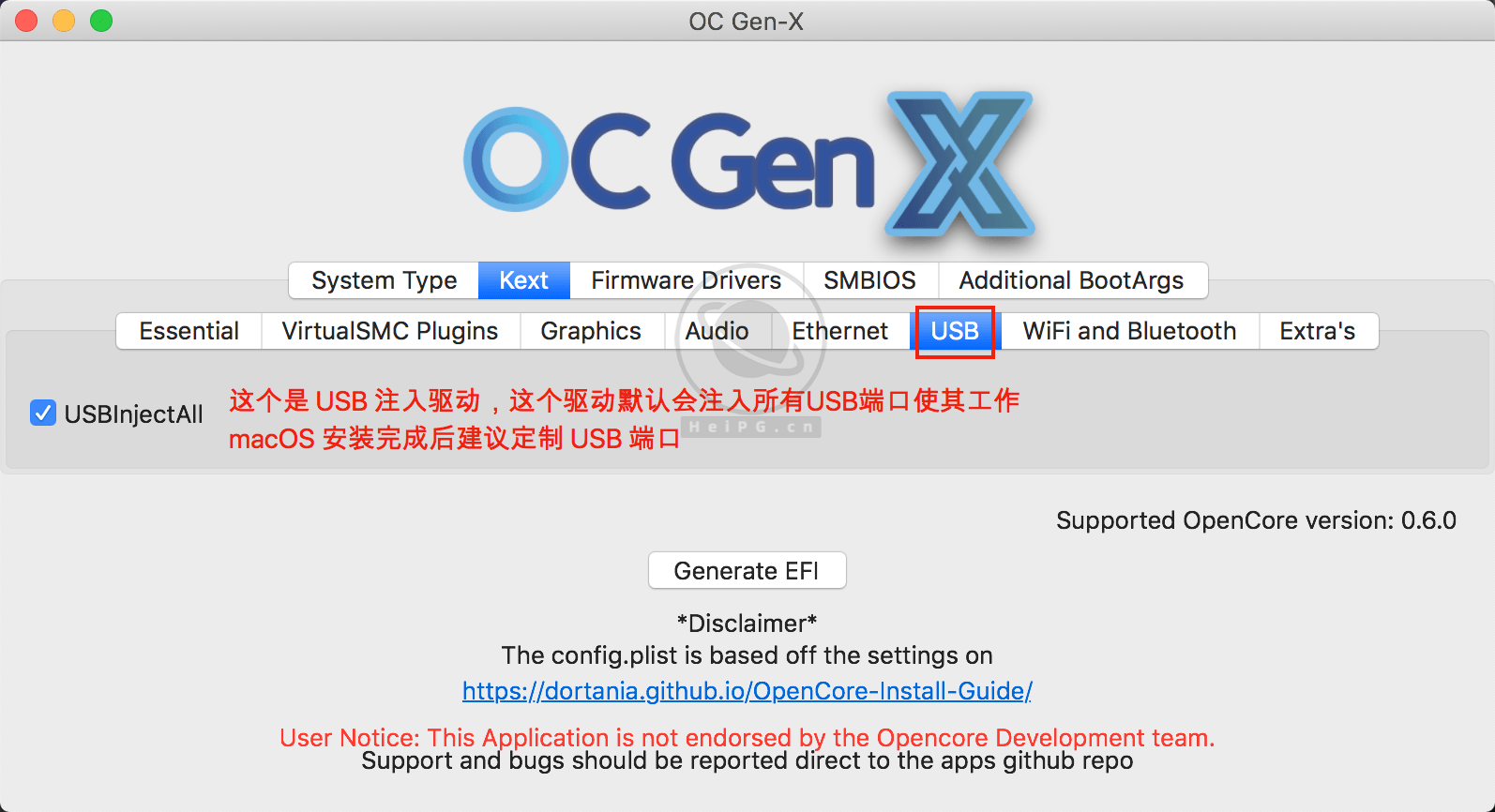Open the OpenCore Install Guide link

[747, 691]
